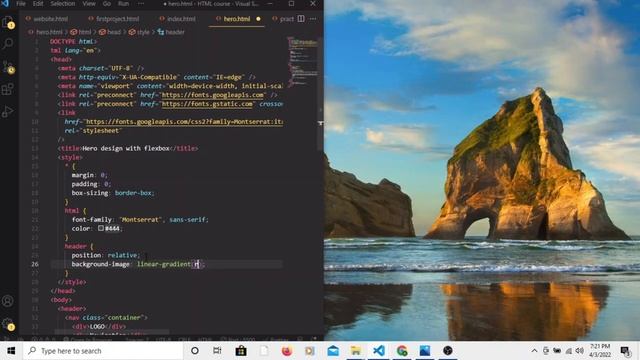Open the OBS Studio taskbar icon

coord(448,351)
